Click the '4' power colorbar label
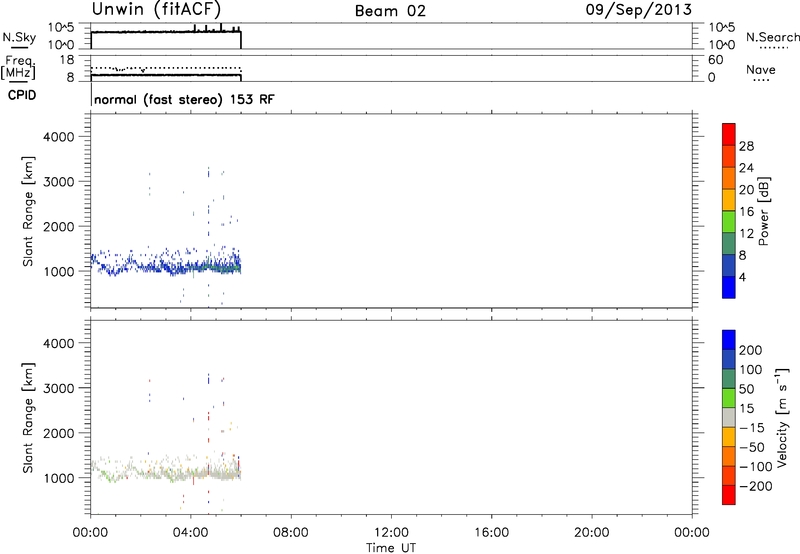Image resolution: width=800 pixels, height=554 pixels. [x=742, y=277]
